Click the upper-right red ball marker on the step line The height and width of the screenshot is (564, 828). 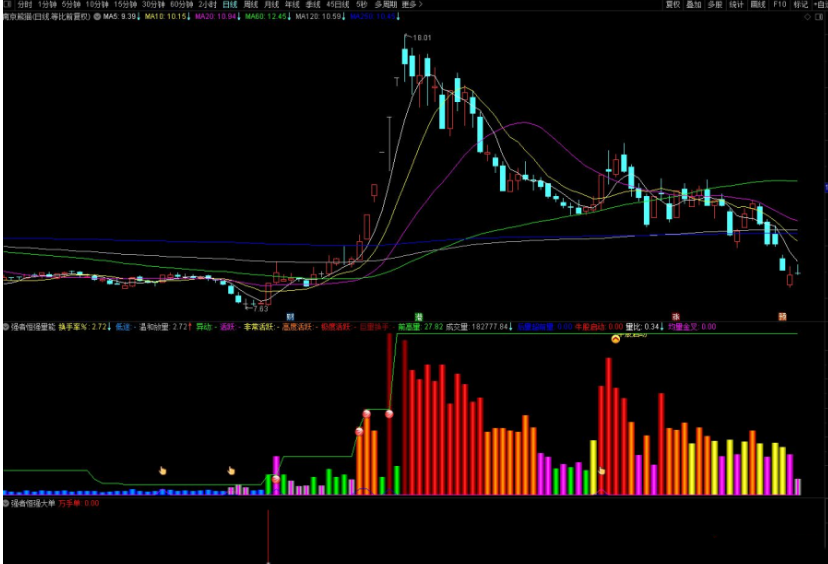point(389,414)
